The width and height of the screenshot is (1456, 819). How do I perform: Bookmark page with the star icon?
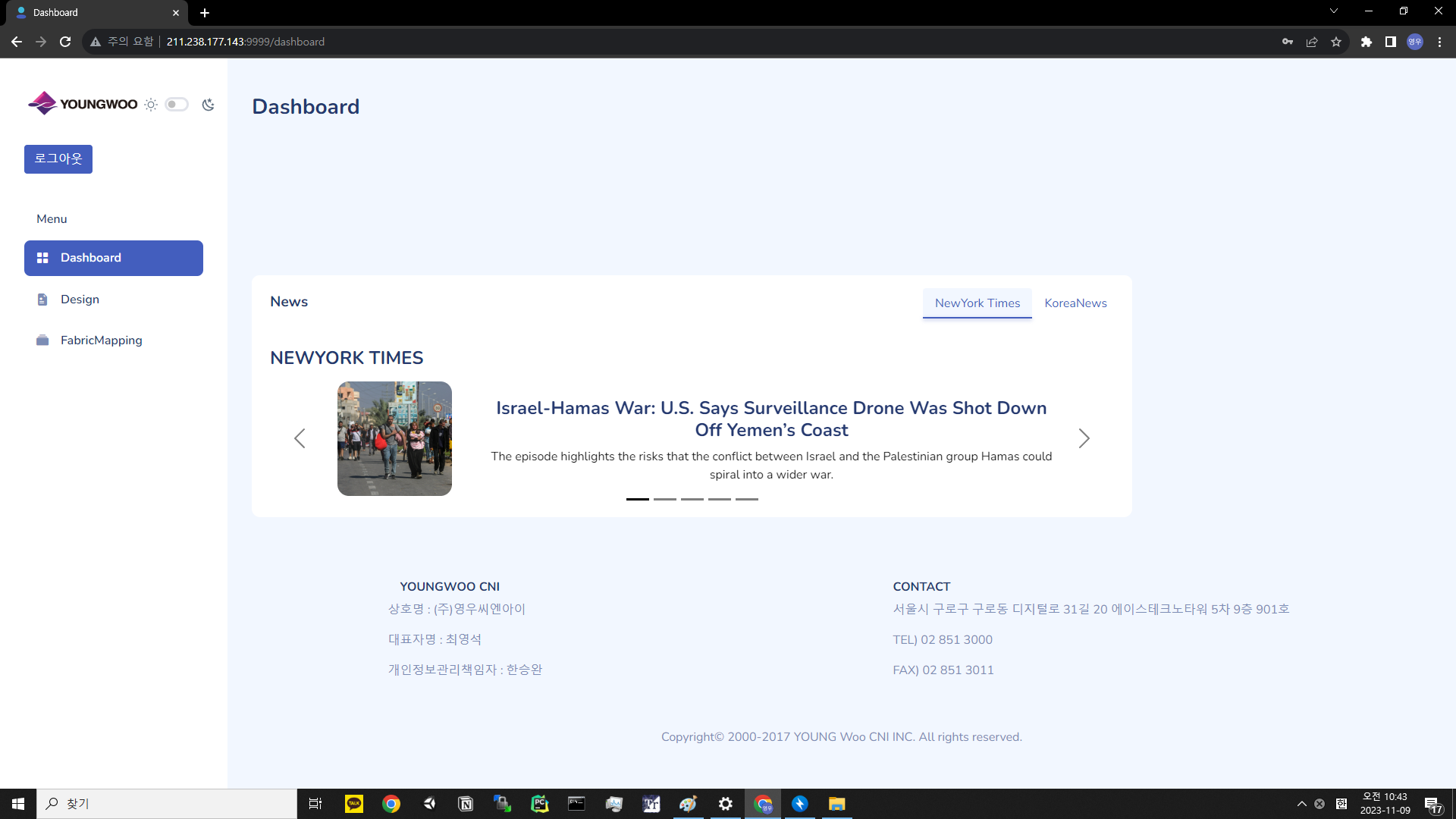click(x=1336, y=42)
